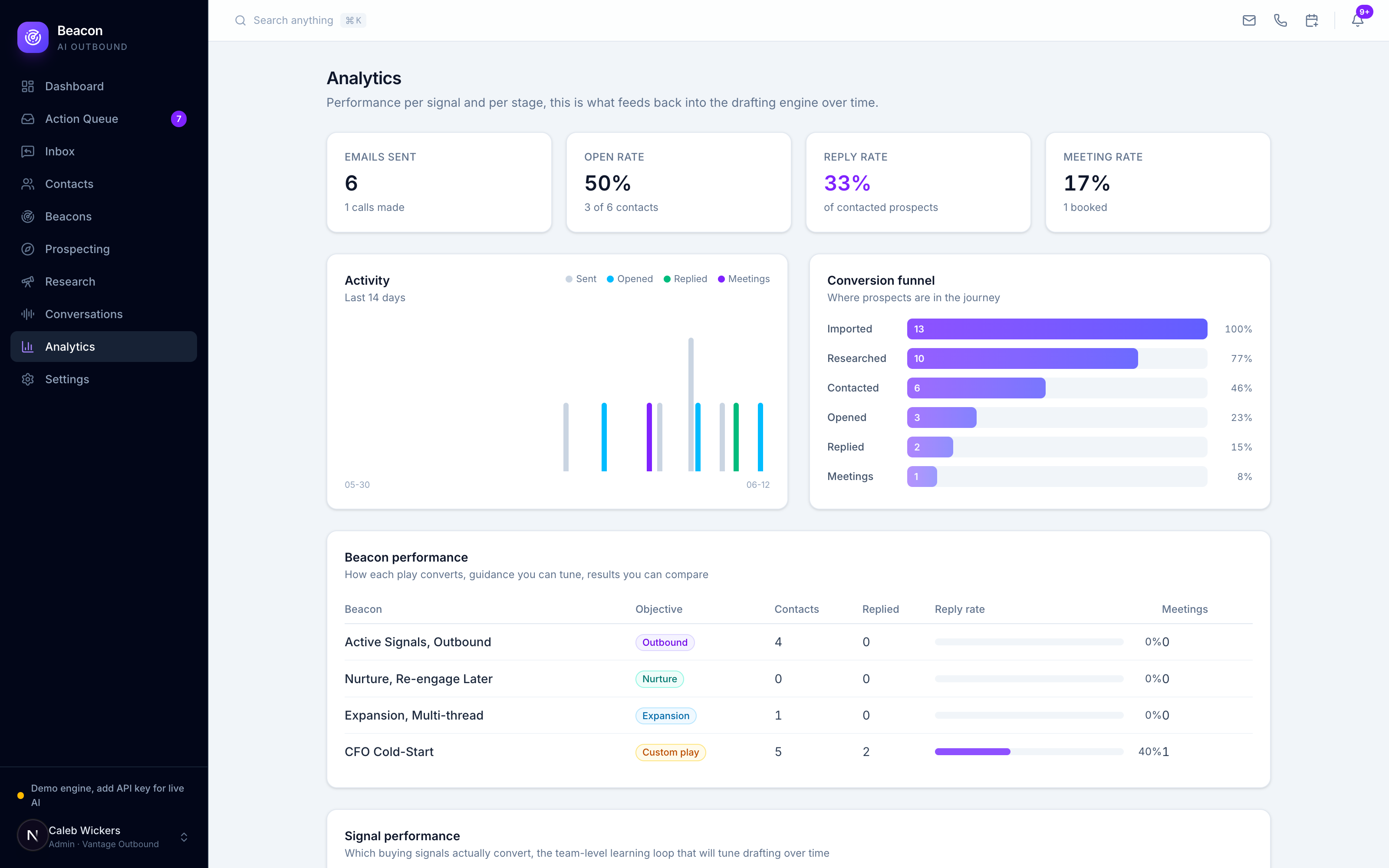
Task: Click the Contacts people icon
Action: tap(27, 184)
